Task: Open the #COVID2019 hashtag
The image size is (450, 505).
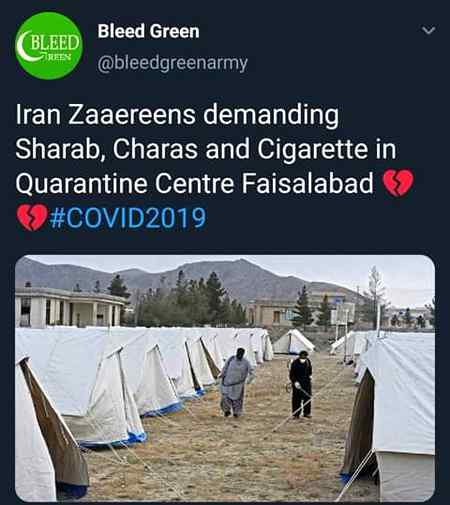Action: pos(128,218)
